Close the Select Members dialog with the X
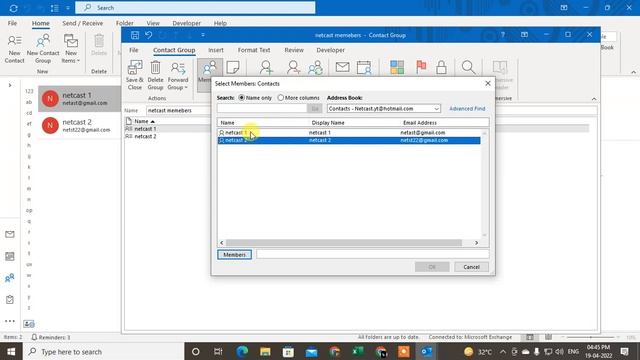 pyautogui.click(x=488, y=83)
